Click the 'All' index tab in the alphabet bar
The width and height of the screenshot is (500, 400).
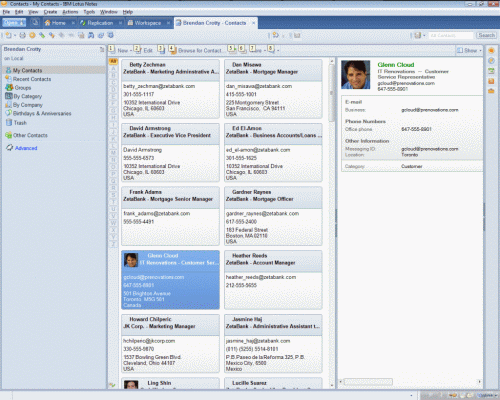pyautogui.click(x=113, y=61)
